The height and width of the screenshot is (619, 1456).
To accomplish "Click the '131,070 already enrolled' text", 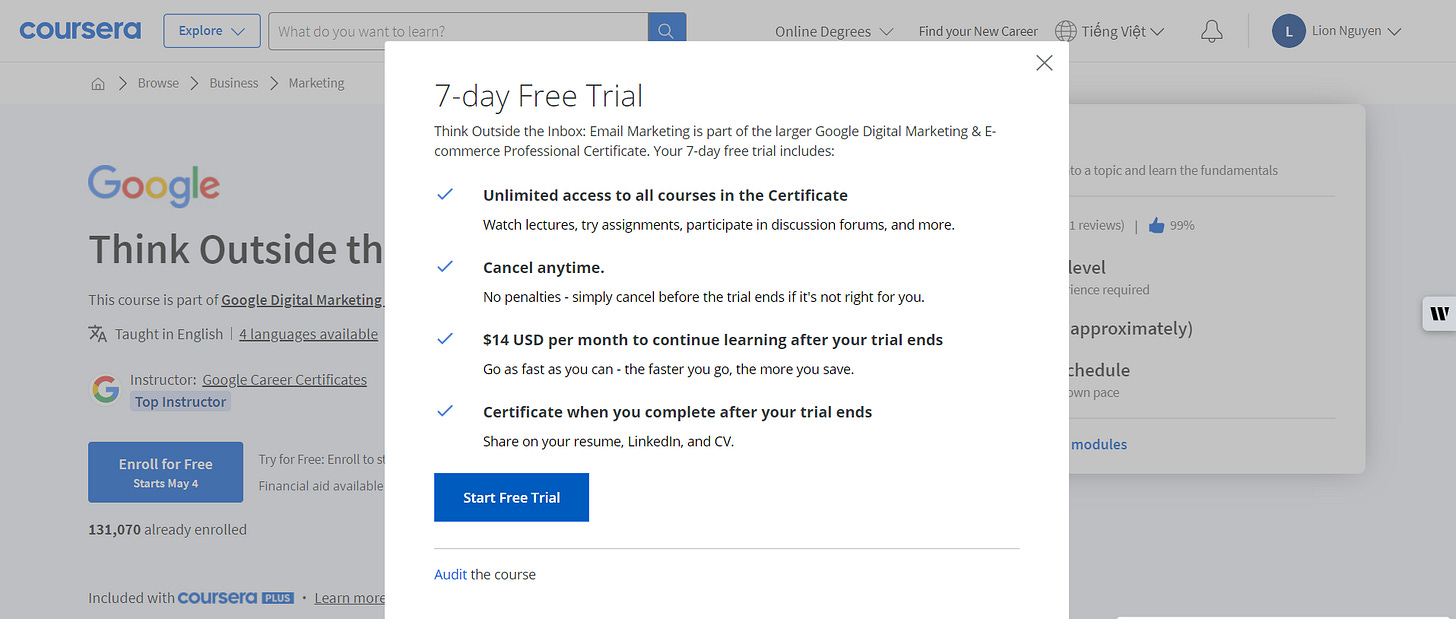I will click(x=167, y=530).
